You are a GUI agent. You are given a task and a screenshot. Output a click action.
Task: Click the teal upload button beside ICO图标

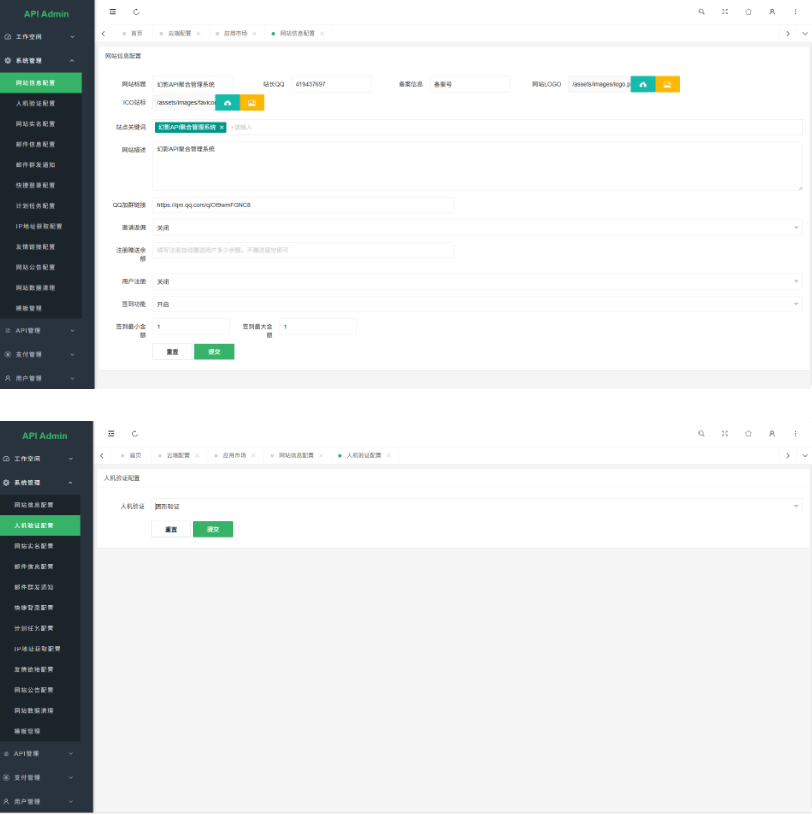(227, 103)
